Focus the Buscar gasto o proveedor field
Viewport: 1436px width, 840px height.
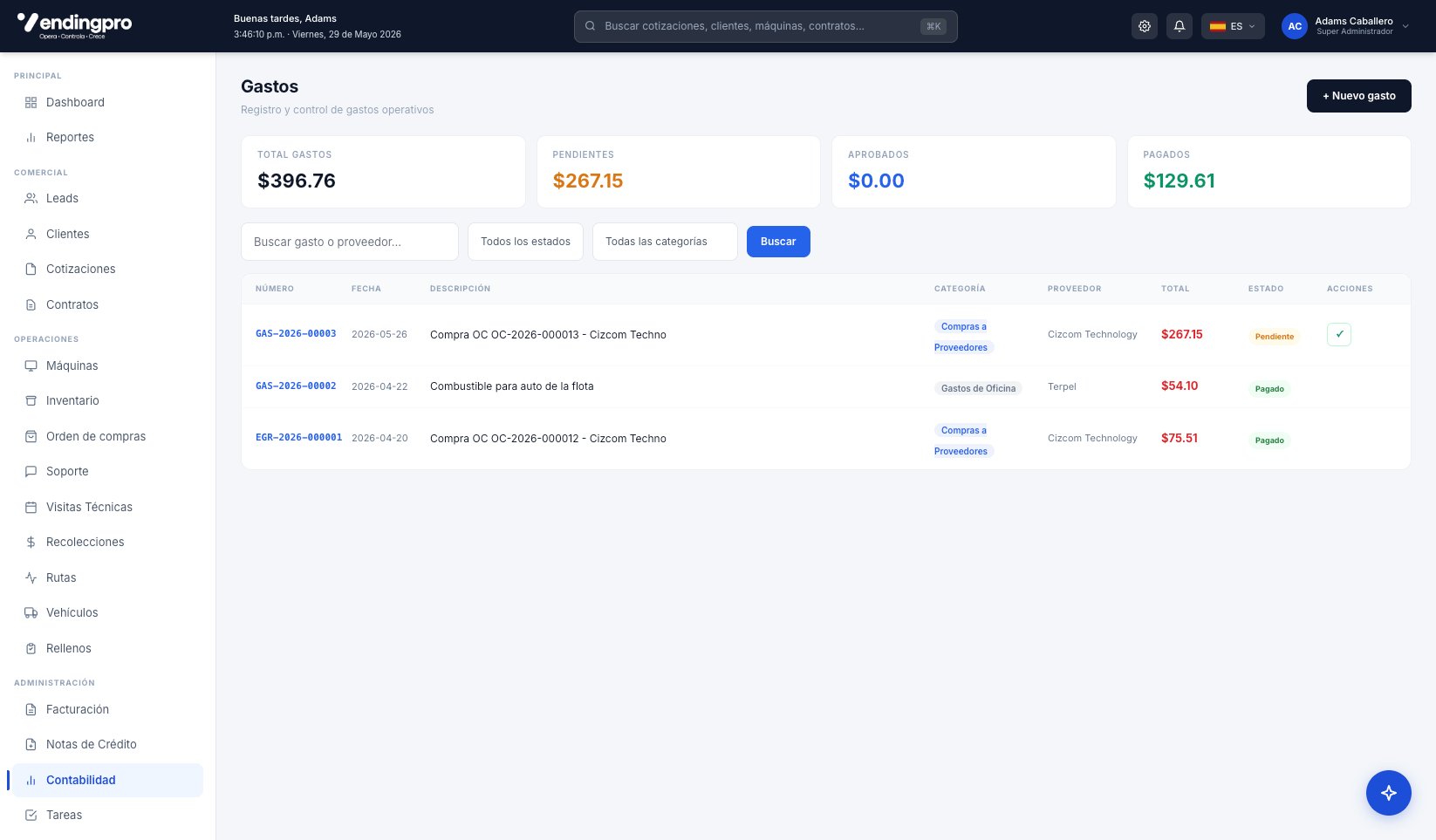pos(350,242)
